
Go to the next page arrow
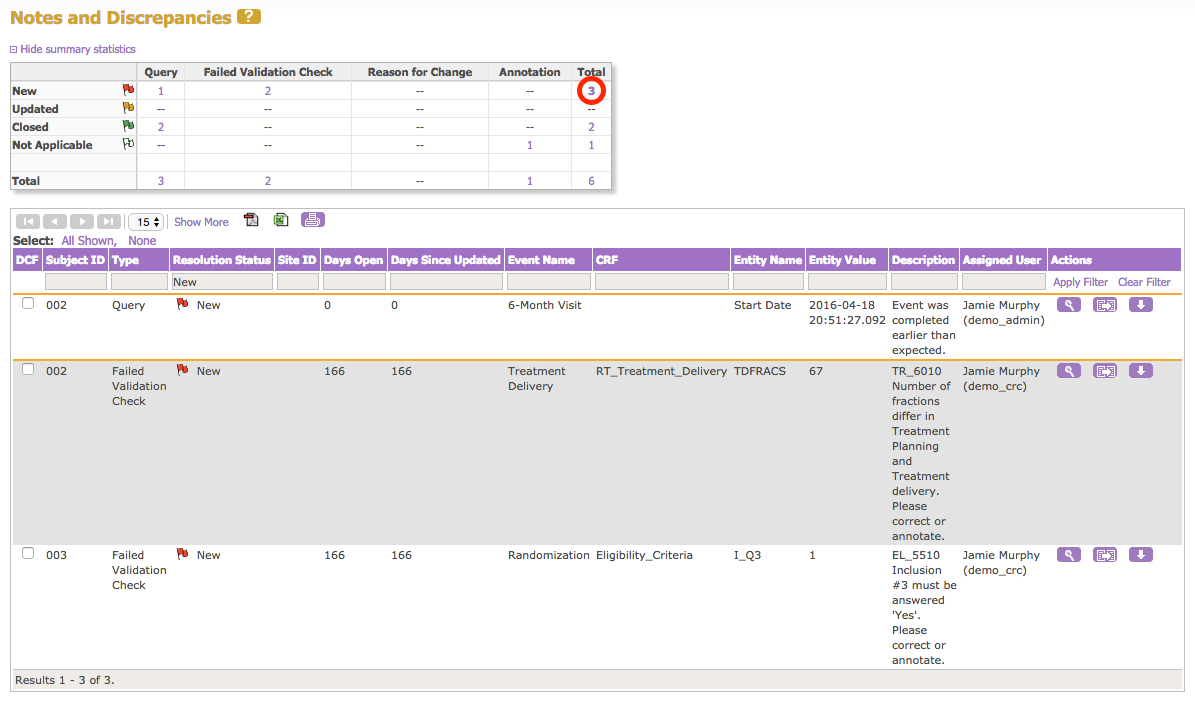pyautogui.click(x=82, y=222)
